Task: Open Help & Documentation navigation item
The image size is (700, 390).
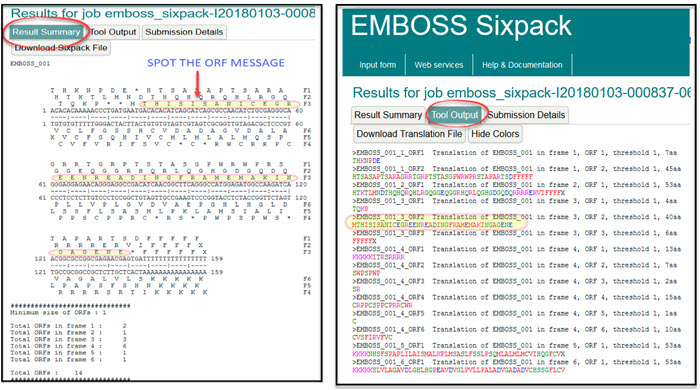Action: pyautogui.click(x=522, y=65)
